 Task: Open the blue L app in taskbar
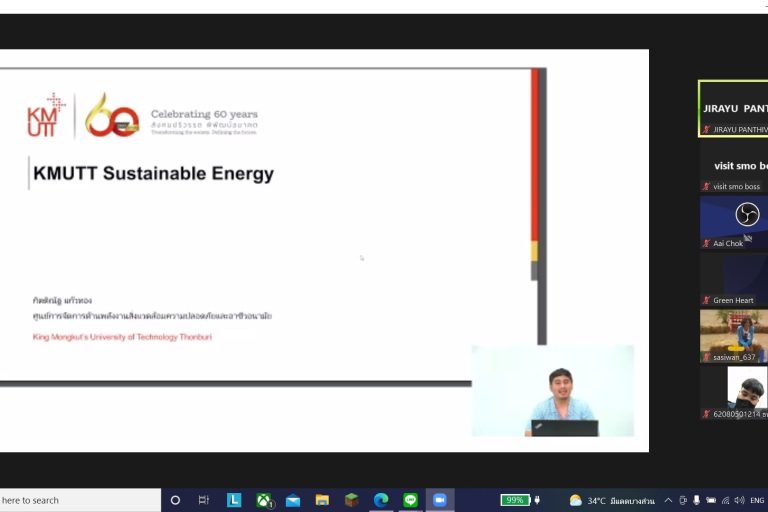coord(234,500)
